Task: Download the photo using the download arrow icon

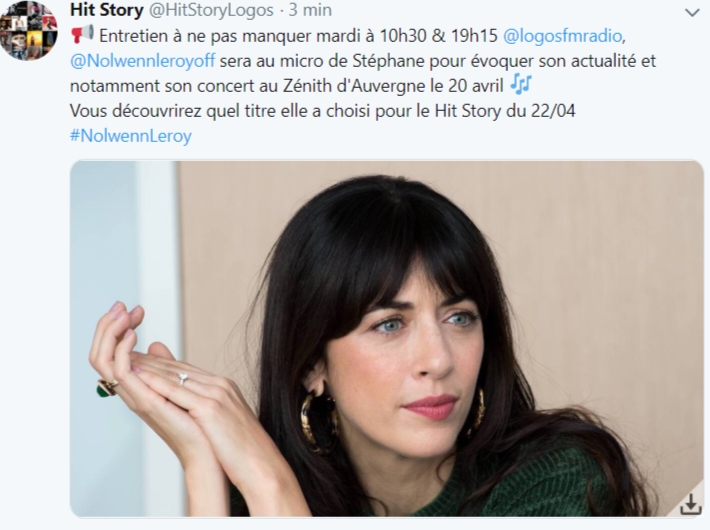Action: [x=691, y=504]
